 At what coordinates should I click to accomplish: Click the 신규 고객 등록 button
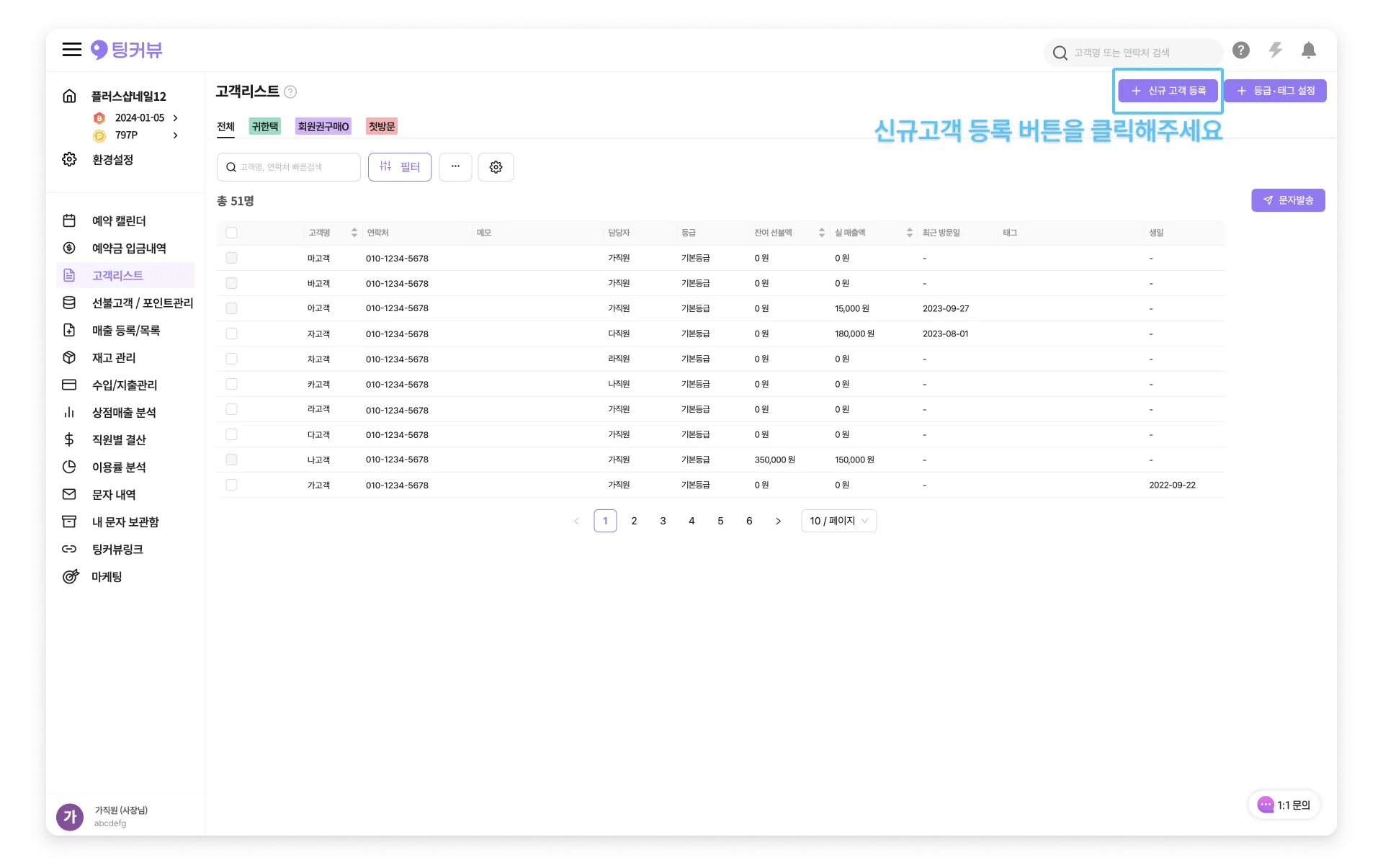click(1168, 91)
